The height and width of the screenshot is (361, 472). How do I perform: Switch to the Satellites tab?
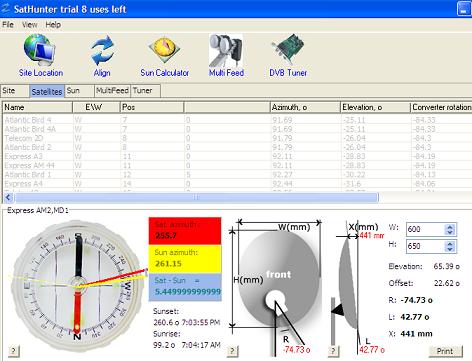47,91
